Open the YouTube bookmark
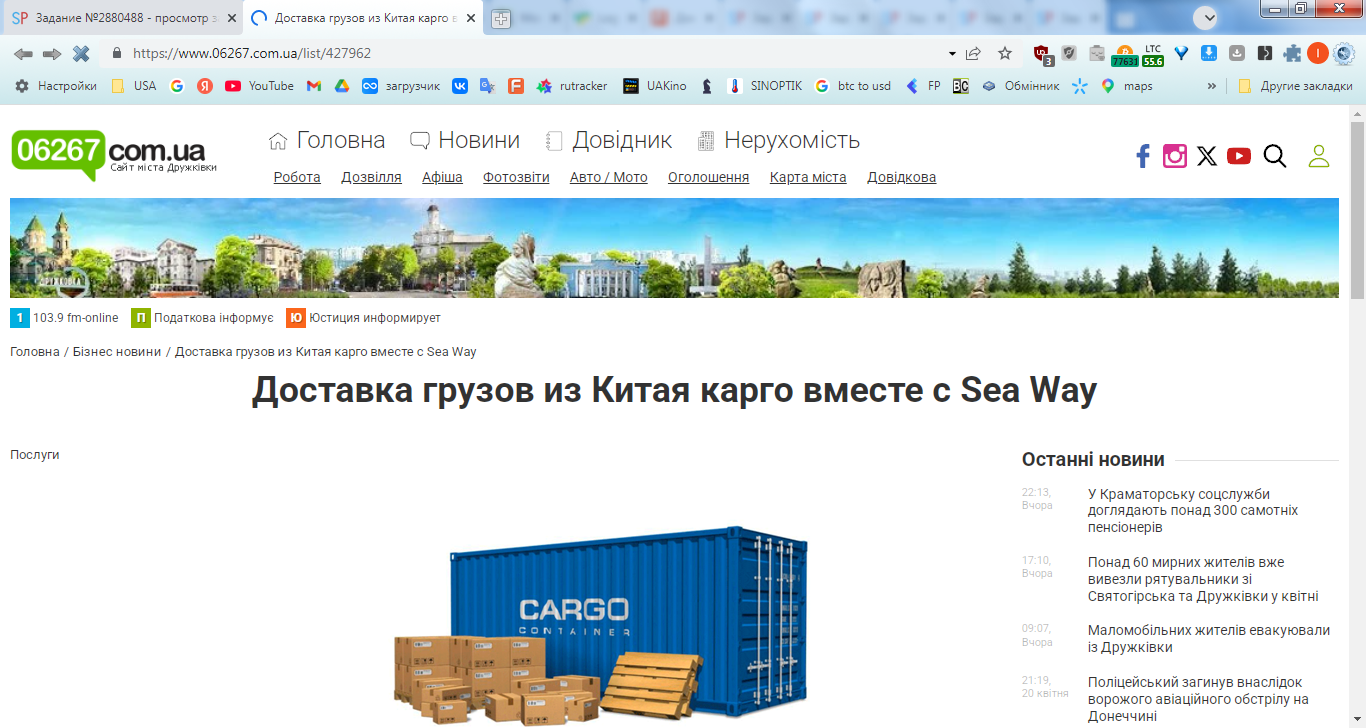Viewport: 1366px width, 728px height. 260,86
